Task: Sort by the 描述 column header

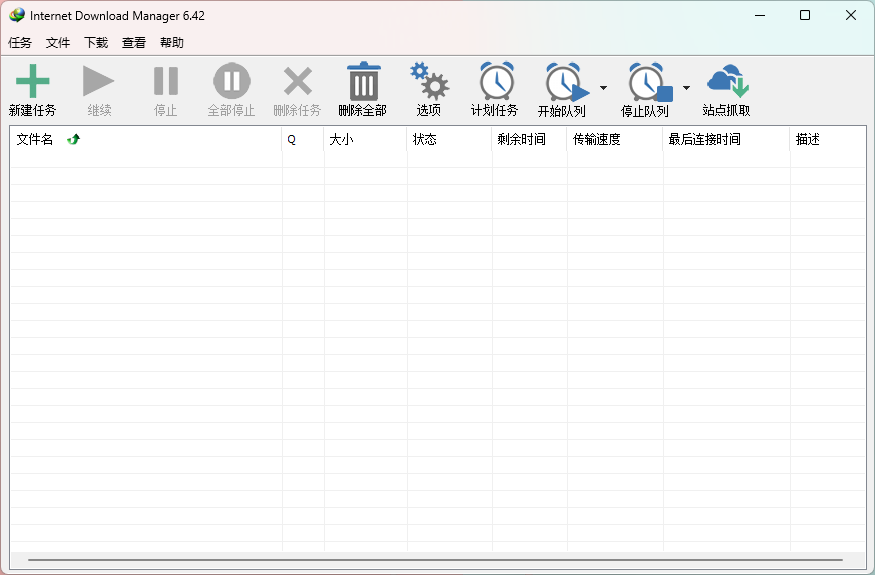Action: tap(828, 139)
